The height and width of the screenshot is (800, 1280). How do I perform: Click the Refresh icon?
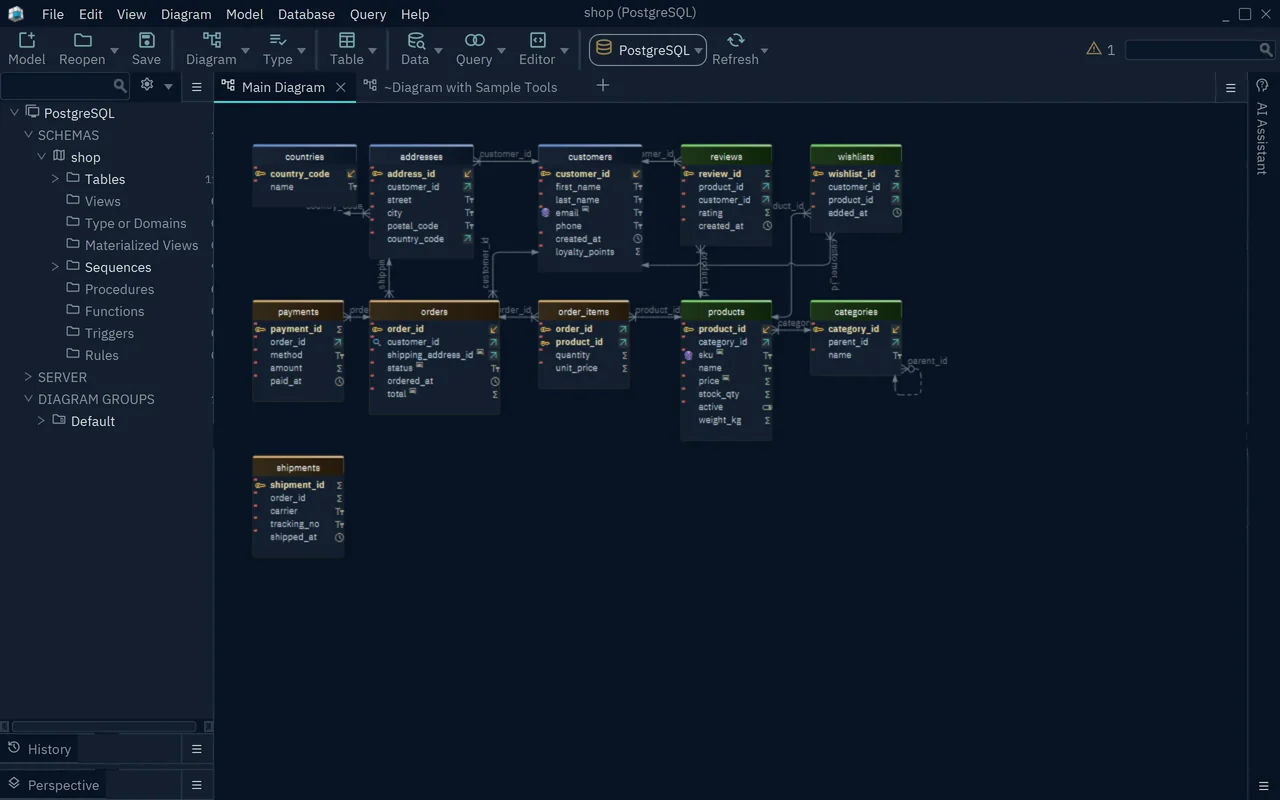736,40
